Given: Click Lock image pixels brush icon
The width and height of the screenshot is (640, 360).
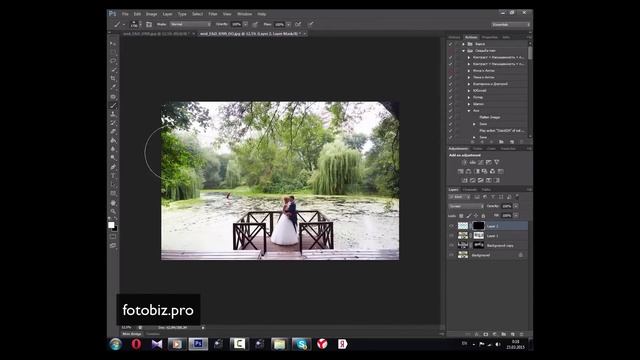Looking at the screenshot, I should pyautogui.click(x=469, y=216).
